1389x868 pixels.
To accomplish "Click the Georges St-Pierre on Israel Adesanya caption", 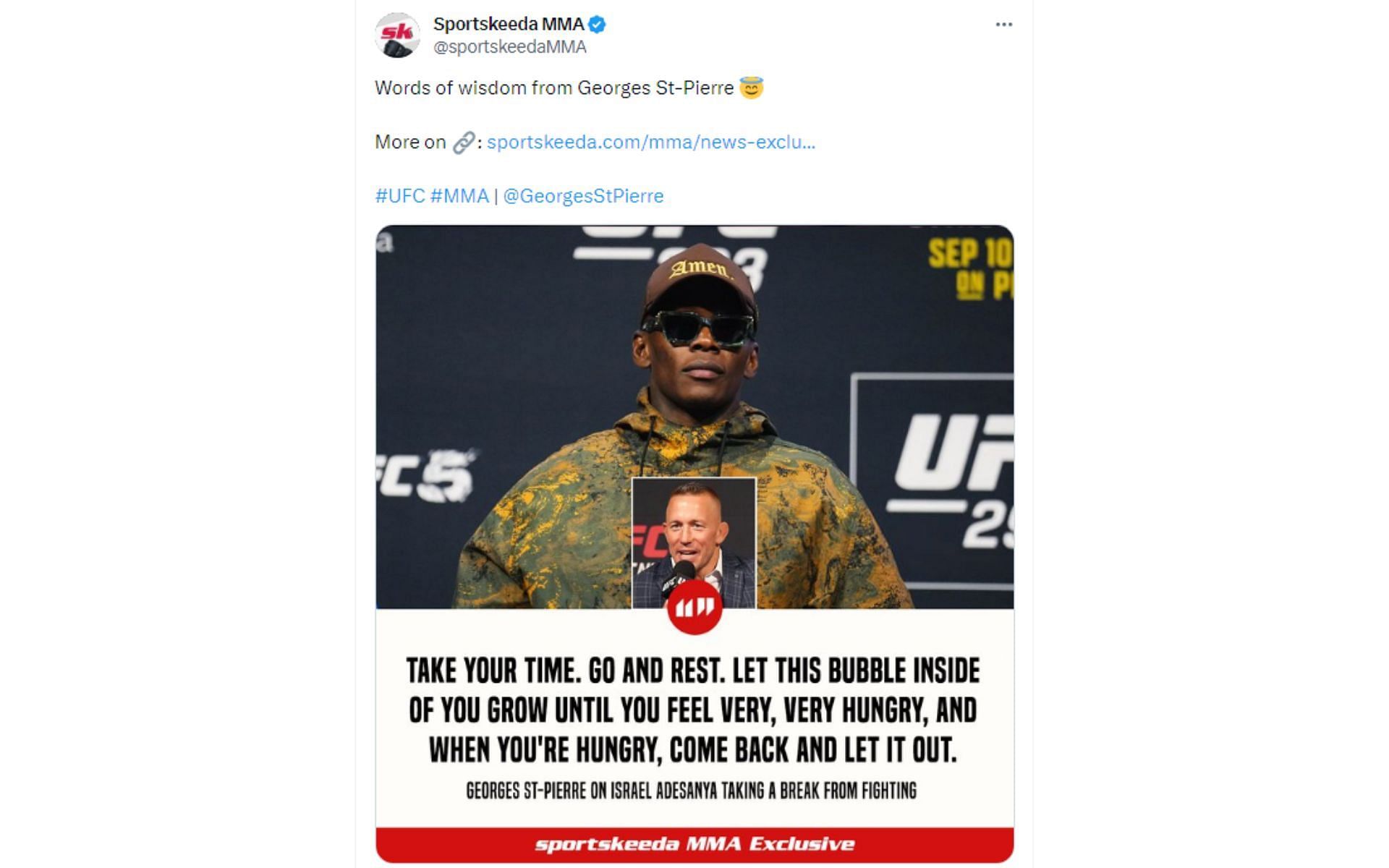I will 691,791.
